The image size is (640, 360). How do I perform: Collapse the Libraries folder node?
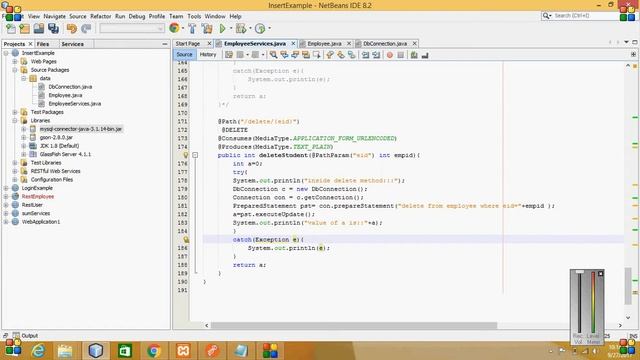(15, 121)
